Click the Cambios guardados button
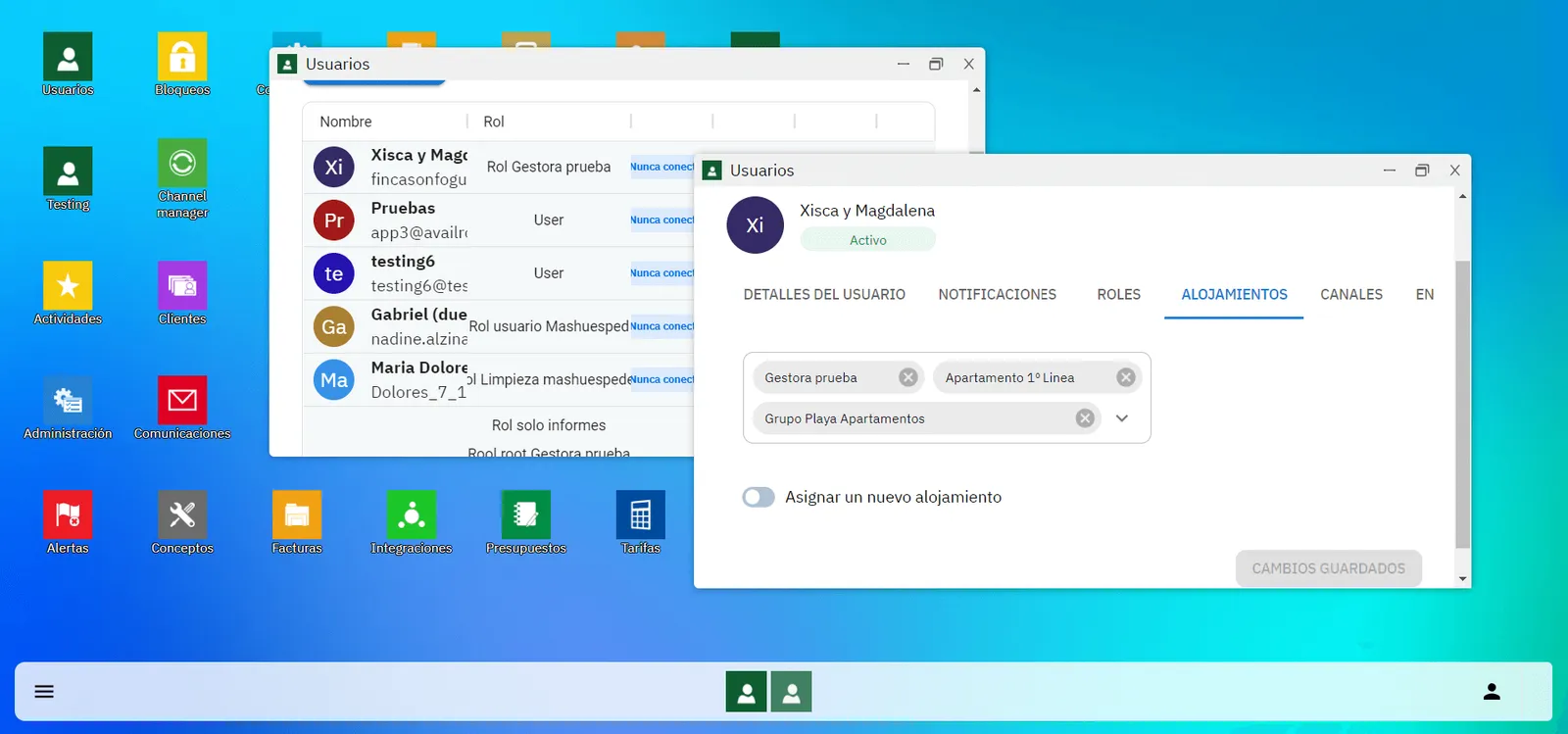Viewport: 1568px width, 734px height. click(x=1329, y=568)
